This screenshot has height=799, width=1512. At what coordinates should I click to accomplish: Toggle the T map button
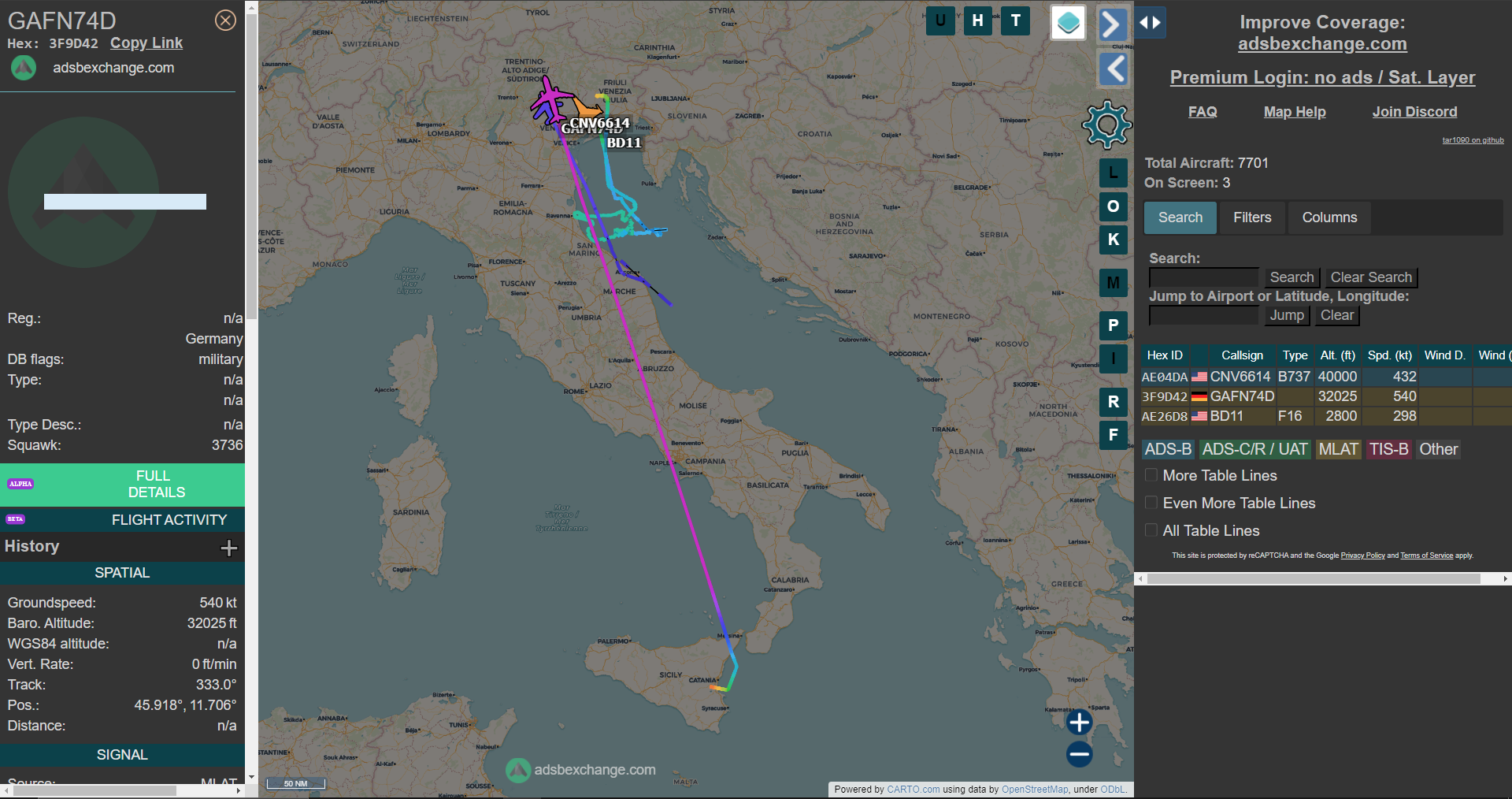click(1015, 21)
